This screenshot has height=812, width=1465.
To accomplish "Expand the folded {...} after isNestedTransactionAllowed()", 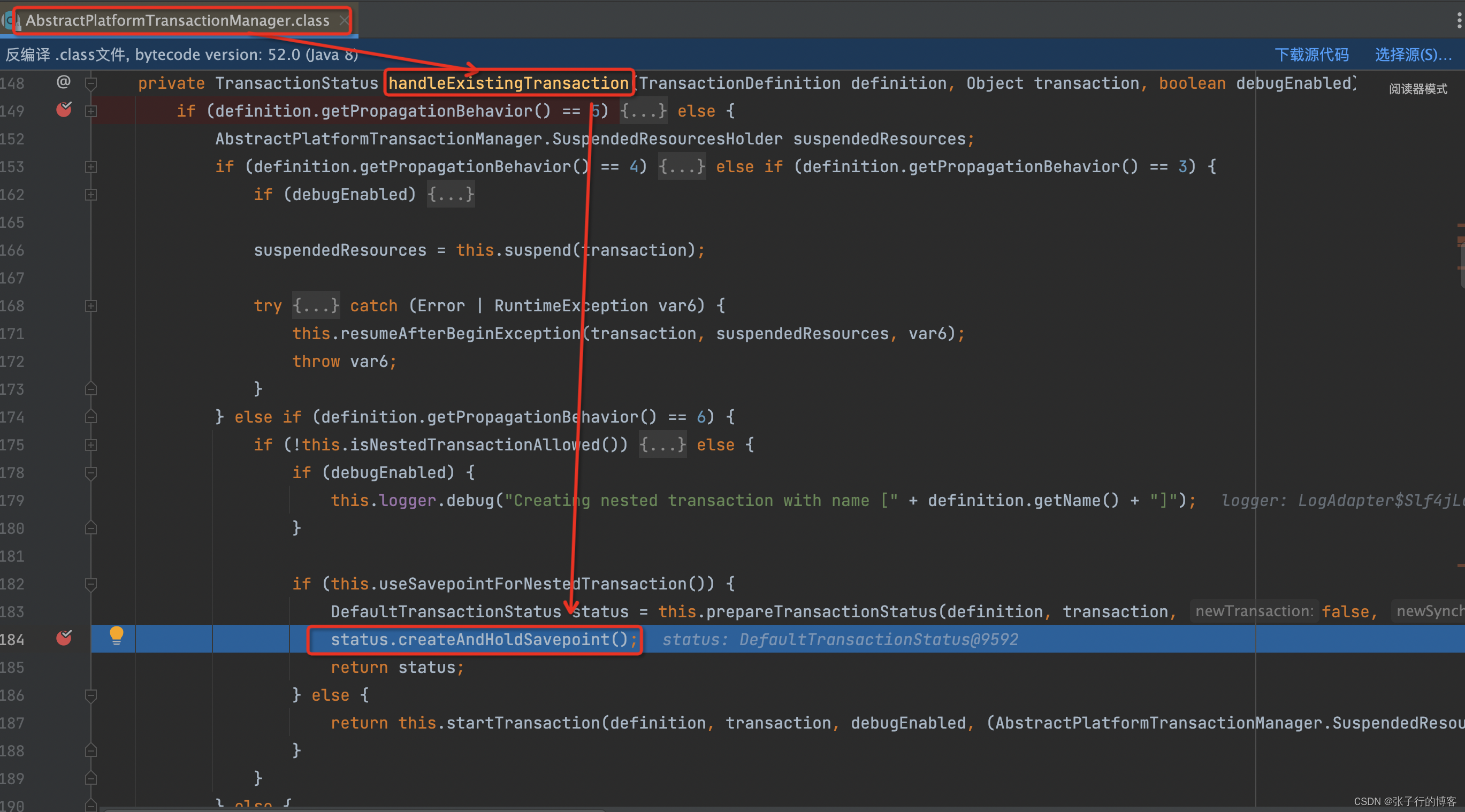I will click(662, 445).
